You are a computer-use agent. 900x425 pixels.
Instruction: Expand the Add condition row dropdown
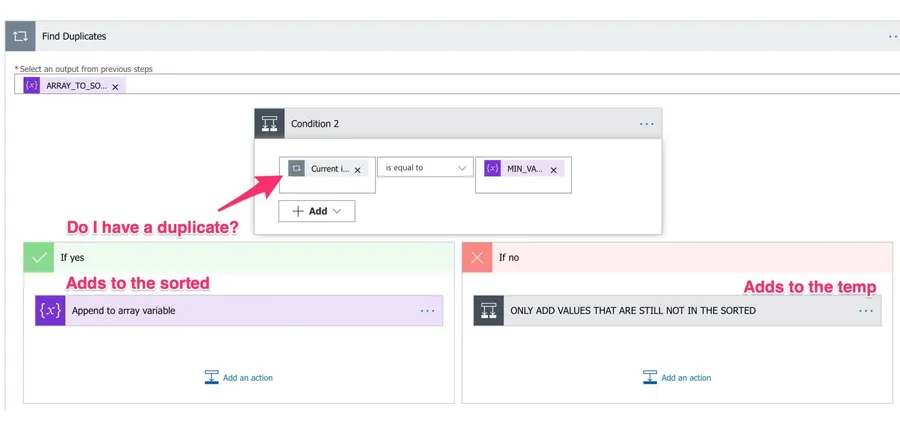(x=317, y=211)
